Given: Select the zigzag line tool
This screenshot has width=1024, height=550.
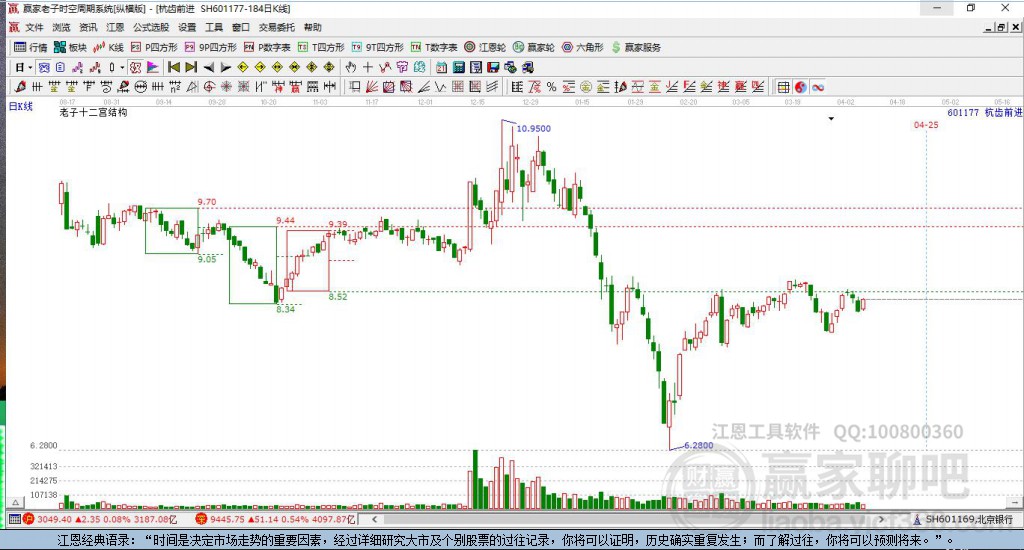Looking at the screenshot, I should 441,87.
